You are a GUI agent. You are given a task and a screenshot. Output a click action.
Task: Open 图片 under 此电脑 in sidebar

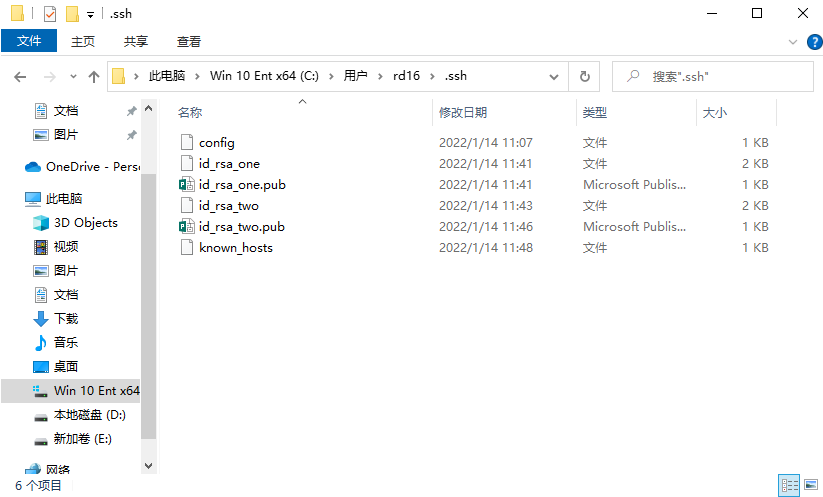coord(66,271)
